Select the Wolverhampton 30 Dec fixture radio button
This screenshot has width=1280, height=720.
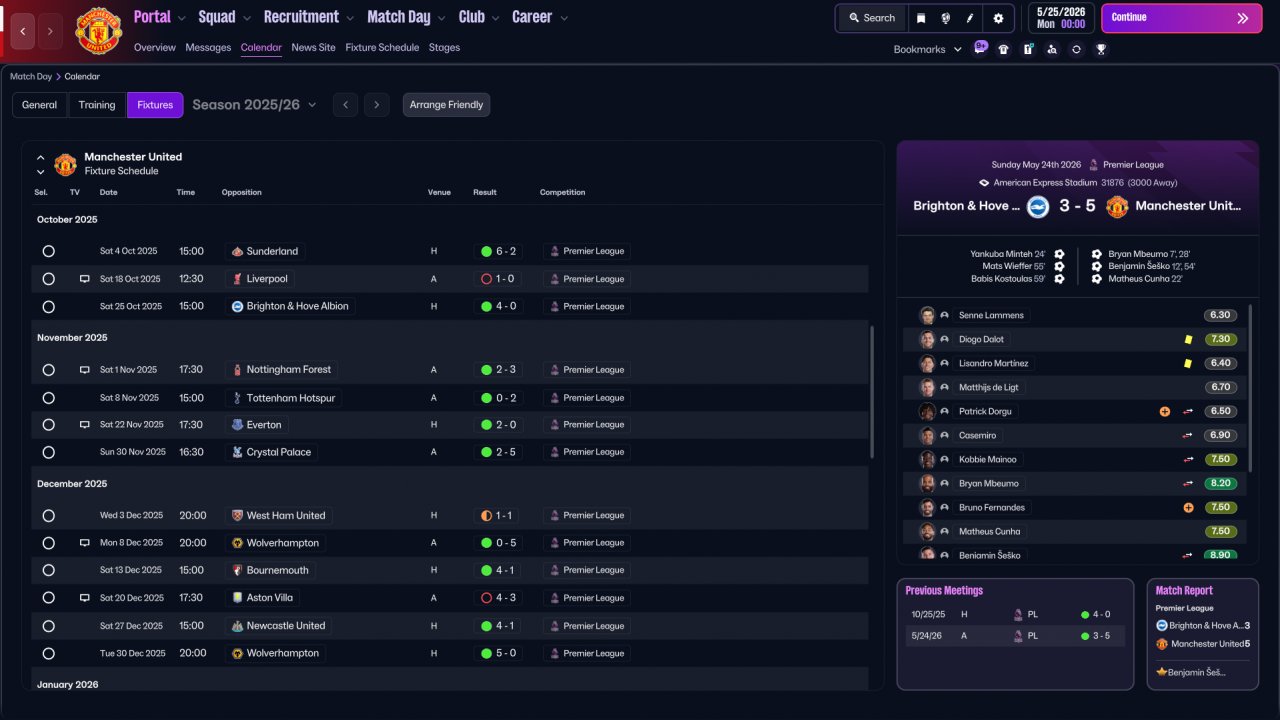click(x=48, y=653)
